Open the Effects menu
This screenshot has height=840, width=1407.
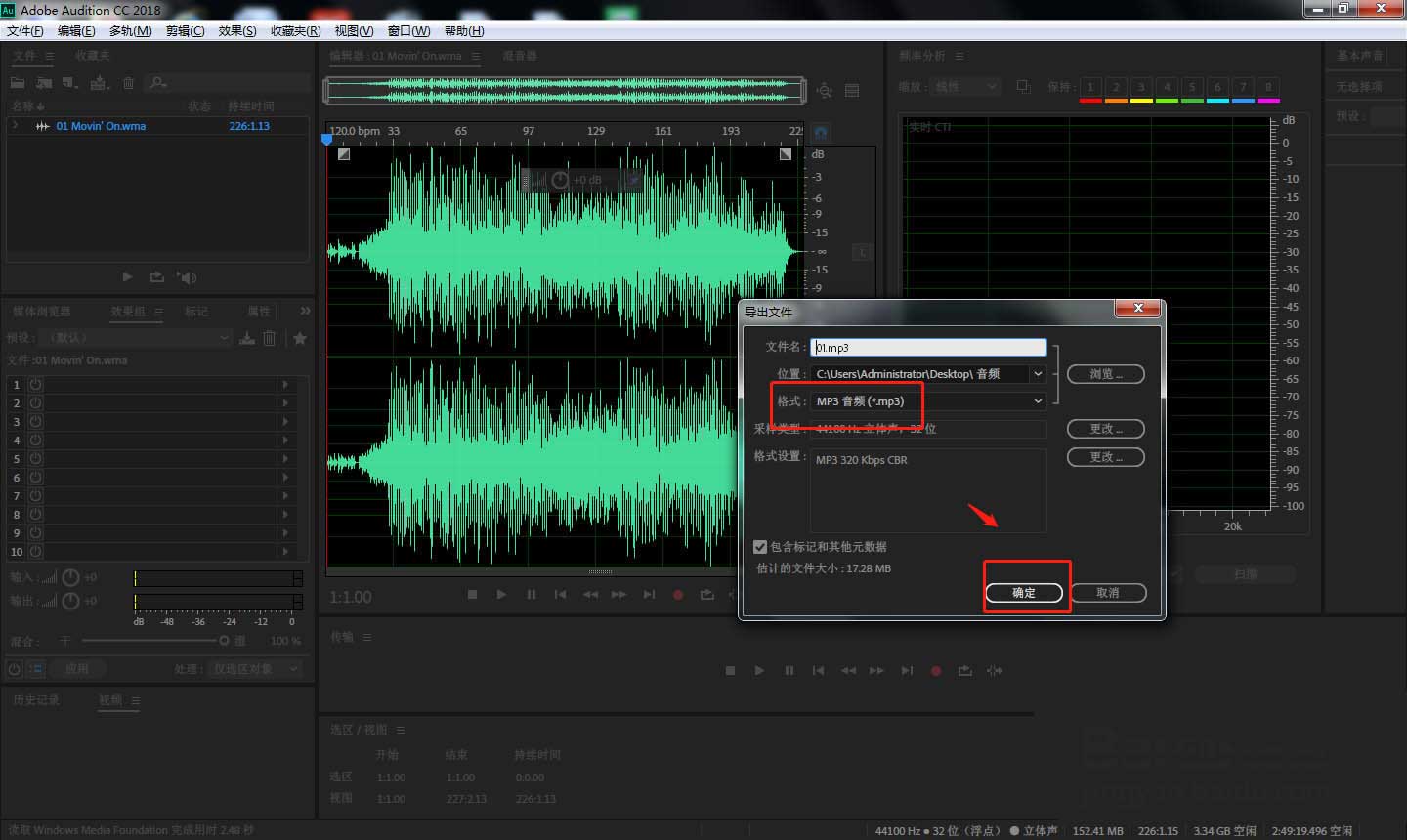tap(237, 31)
